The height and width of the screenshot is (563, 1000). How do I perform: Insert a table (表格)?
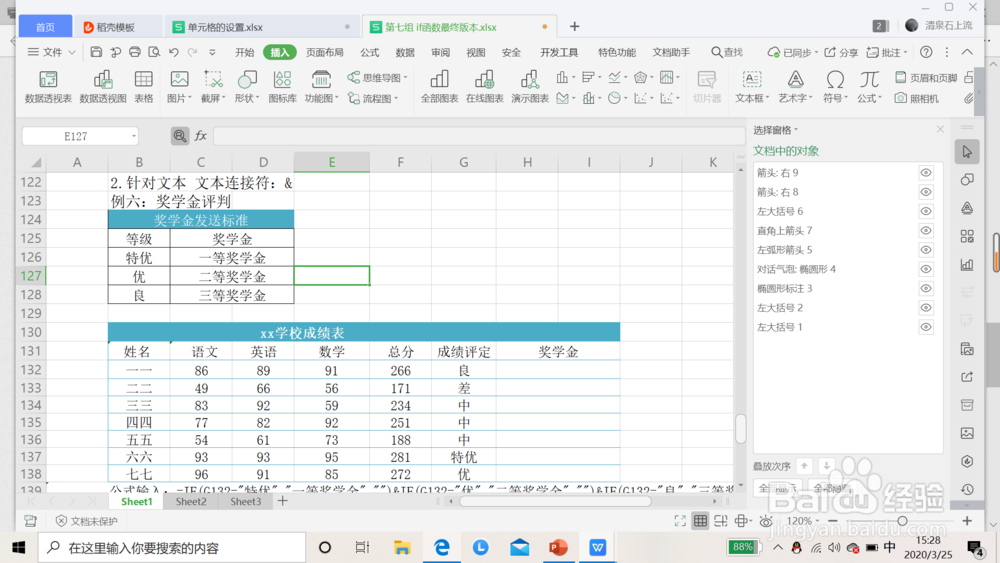[x=143, y=87]
